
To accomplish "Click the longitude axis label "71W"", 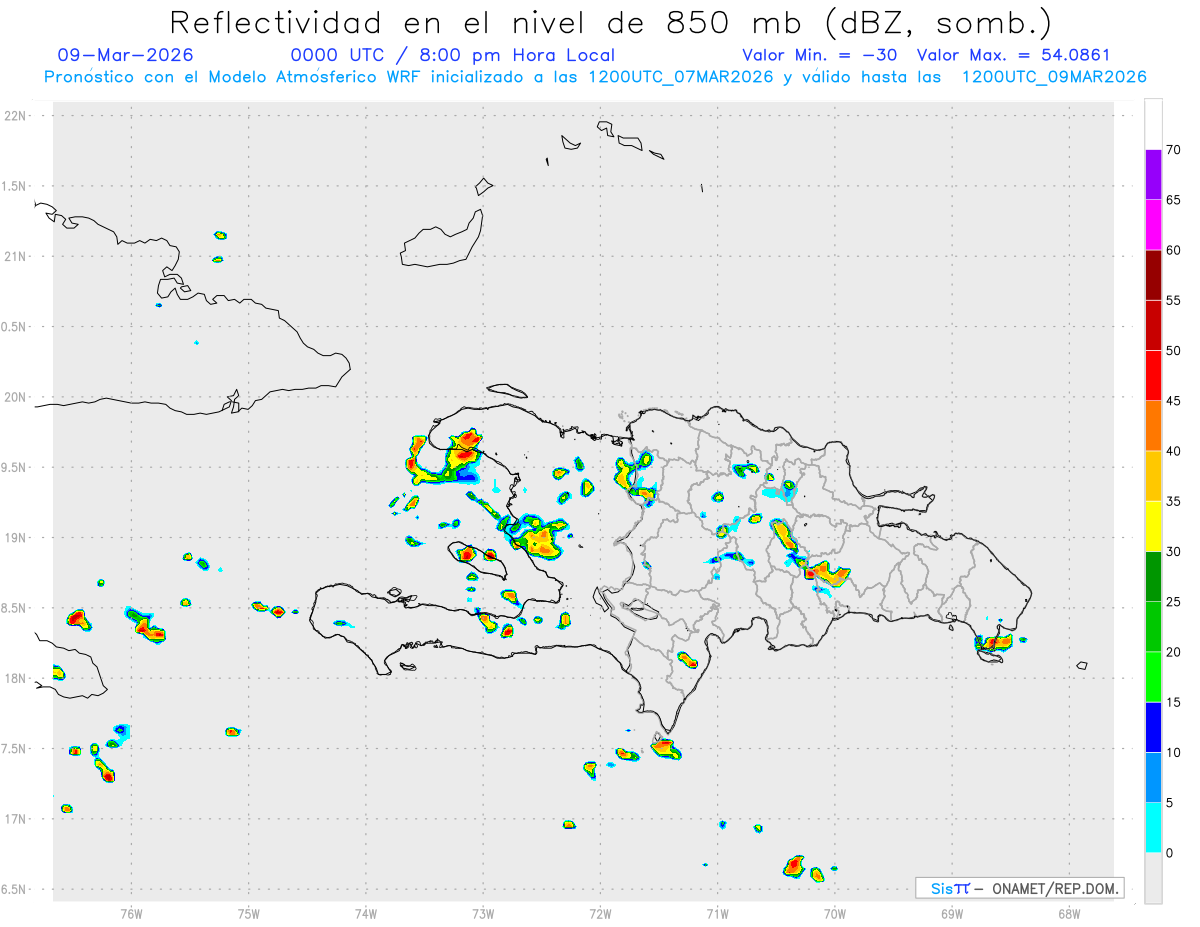I will tap(717, 913).
